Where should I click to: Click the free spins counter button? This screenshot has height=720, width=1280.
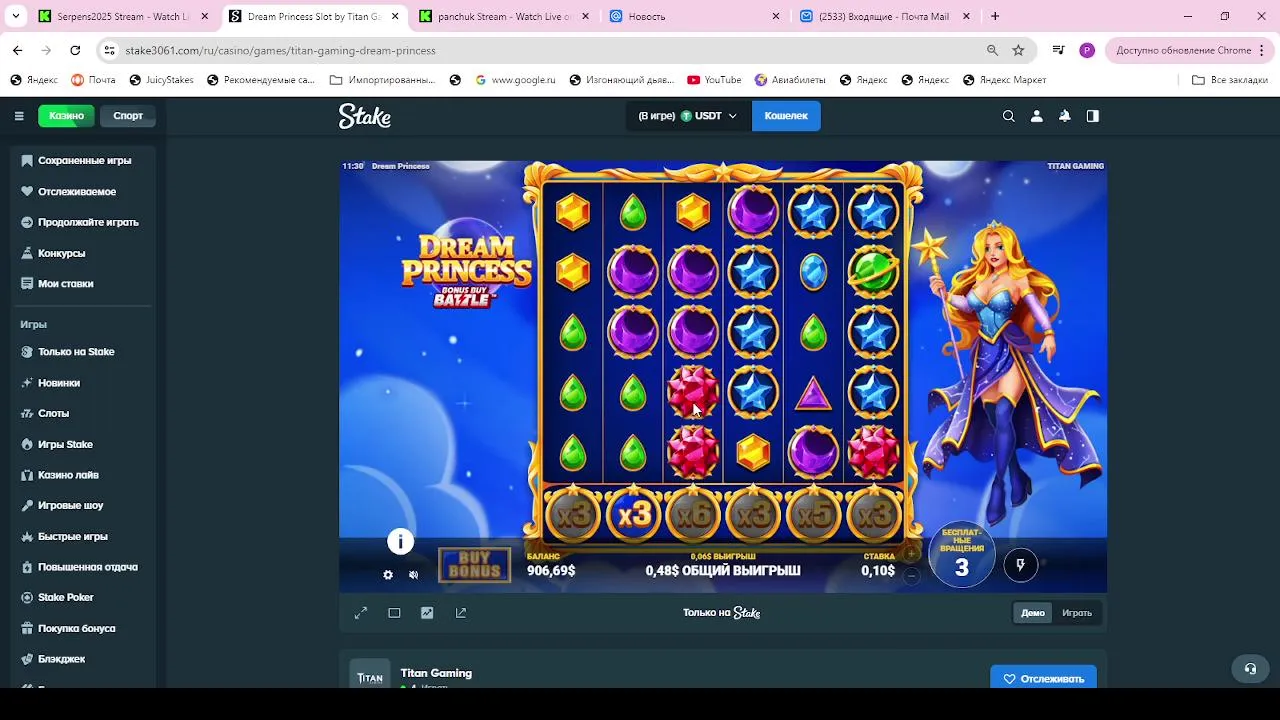click(x=962, y=554)
